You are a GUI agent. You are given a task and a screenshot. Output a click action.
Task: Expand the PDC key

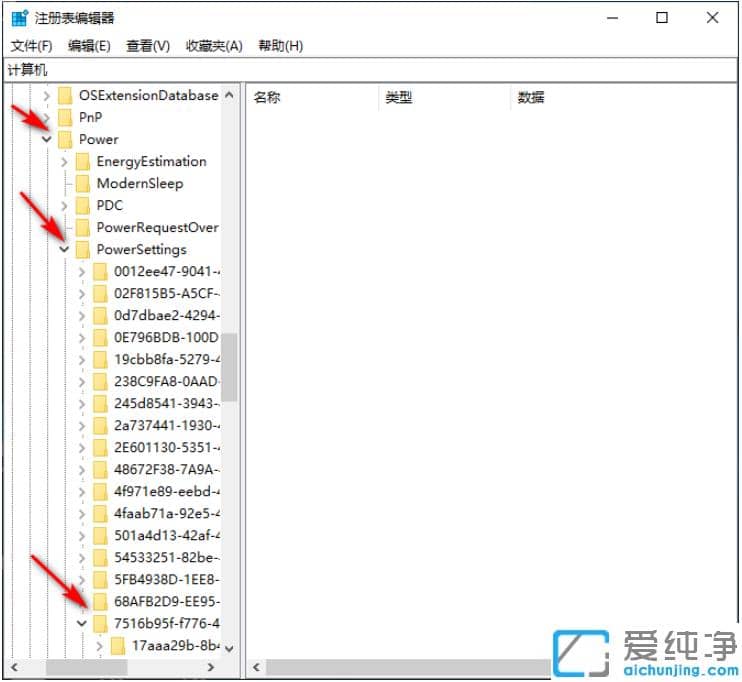pyautogui.click(x=64, y=205)
